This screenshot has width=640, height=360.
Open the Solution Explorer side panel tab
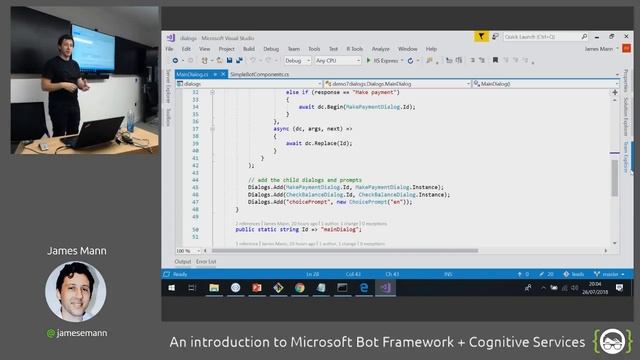625,116
